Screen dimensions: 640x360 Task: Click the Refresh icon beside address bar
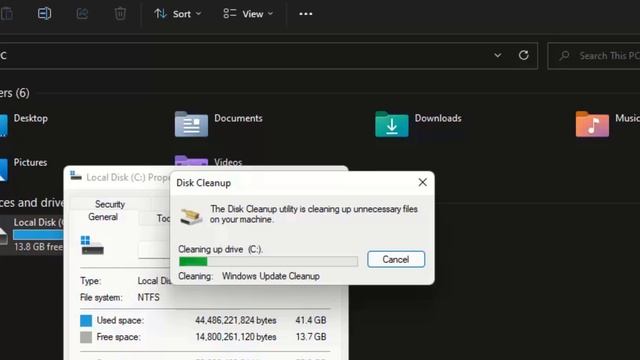[524, 55]
